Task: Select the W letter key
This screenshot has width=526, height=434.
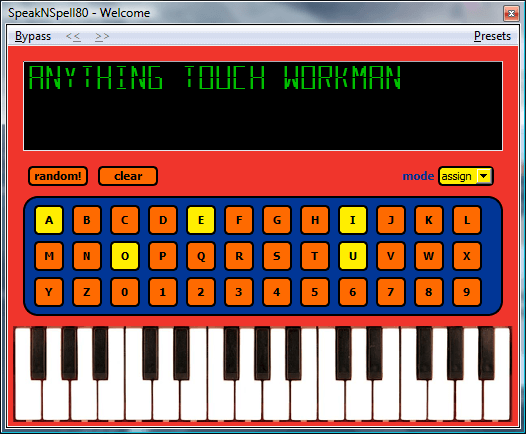Action: pyautogui.click(x=429, y=256)
